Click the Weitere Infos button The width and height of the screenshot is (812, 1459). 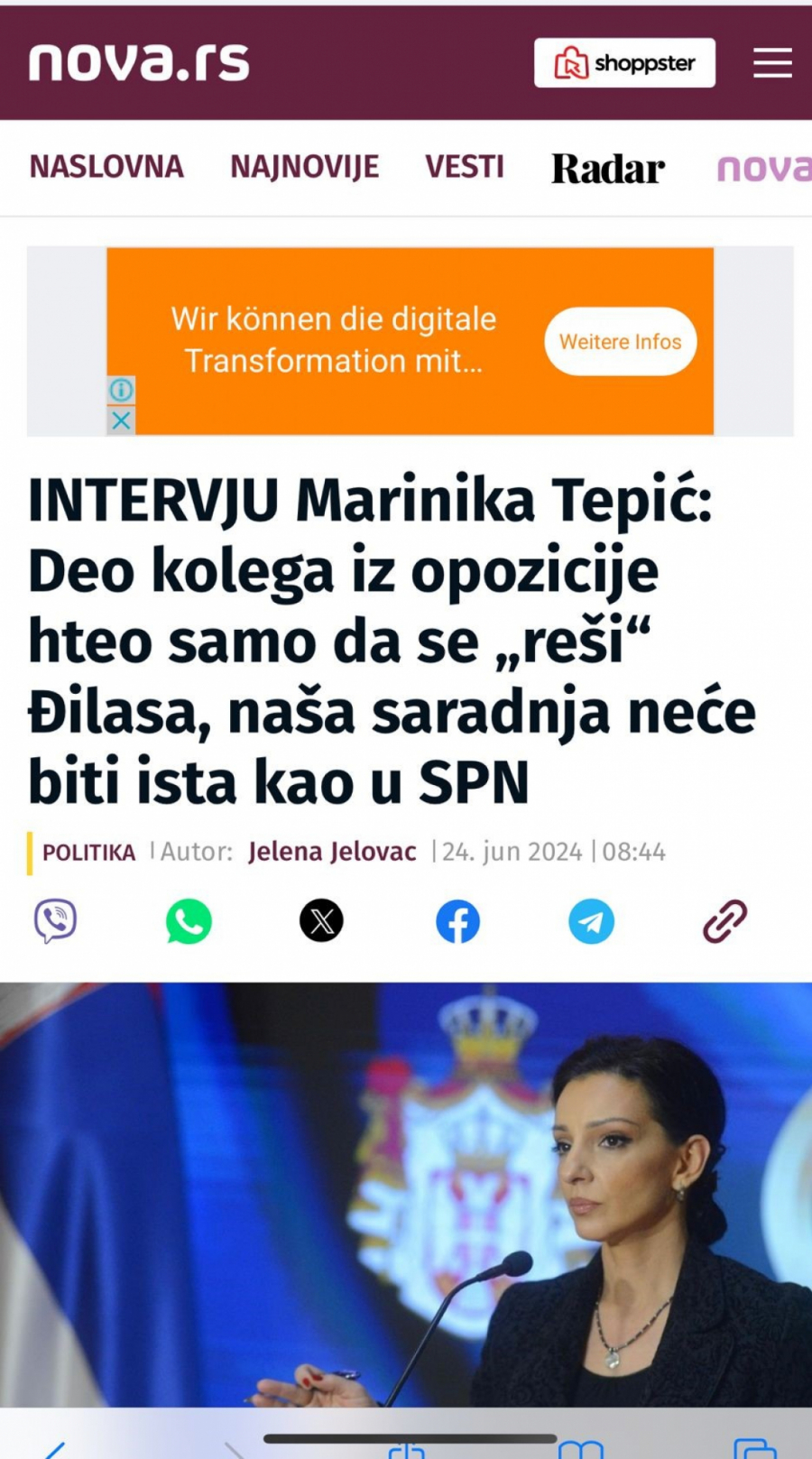[x=621, y=341]
